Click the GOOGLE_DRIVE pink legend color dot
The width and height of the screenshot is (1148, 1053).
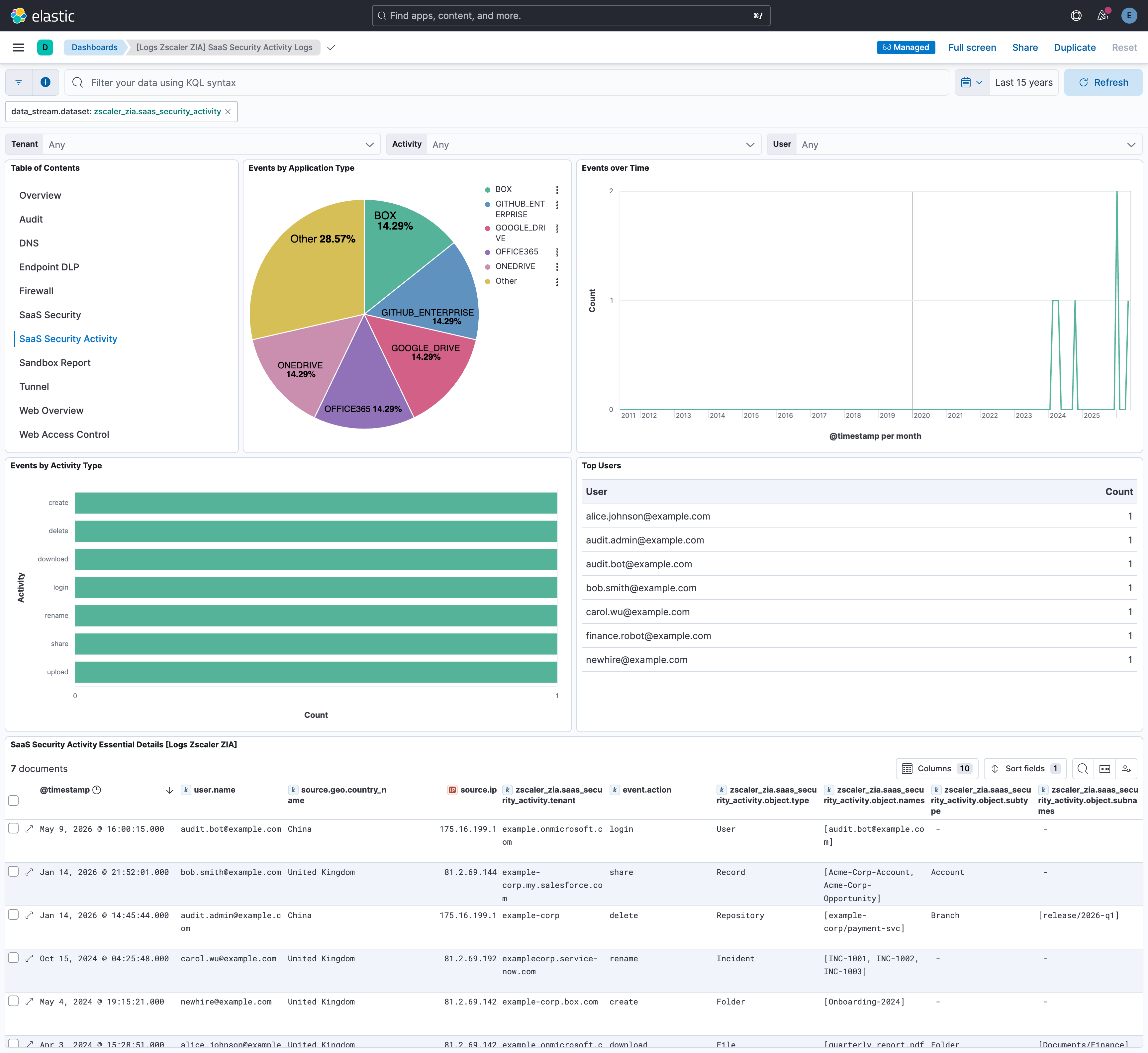(x=487, y=229)
